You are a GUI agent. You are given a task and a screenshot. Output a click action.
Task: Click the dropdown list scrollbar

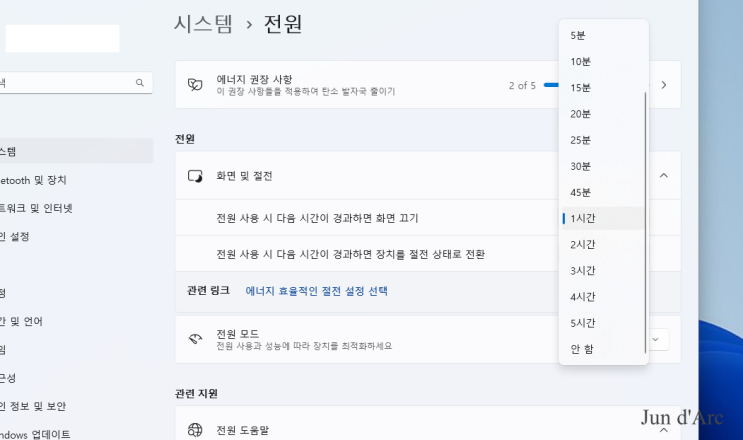(x=645, y=223)
